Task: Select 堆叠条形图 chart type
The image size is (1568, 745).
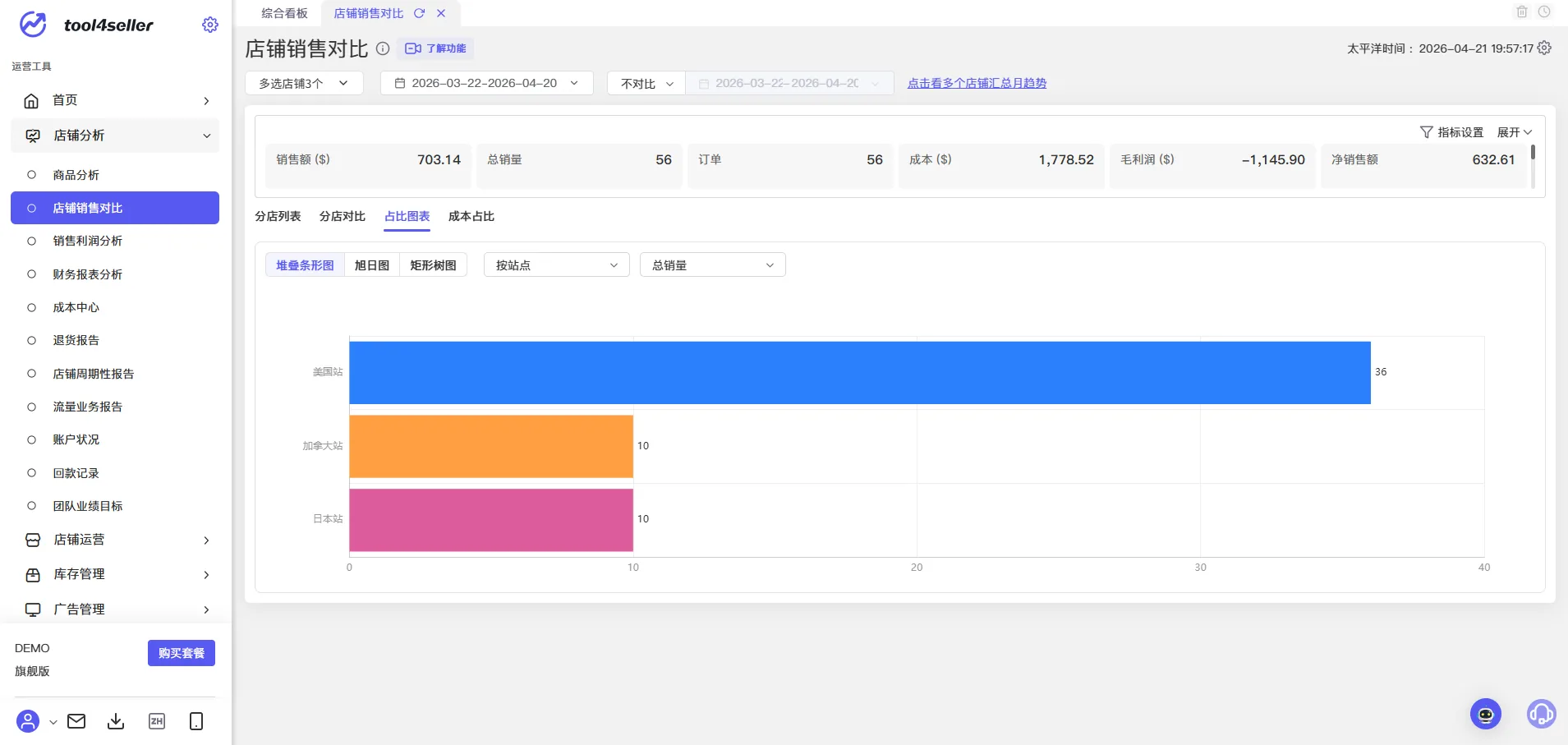Action: coord(305,264)
